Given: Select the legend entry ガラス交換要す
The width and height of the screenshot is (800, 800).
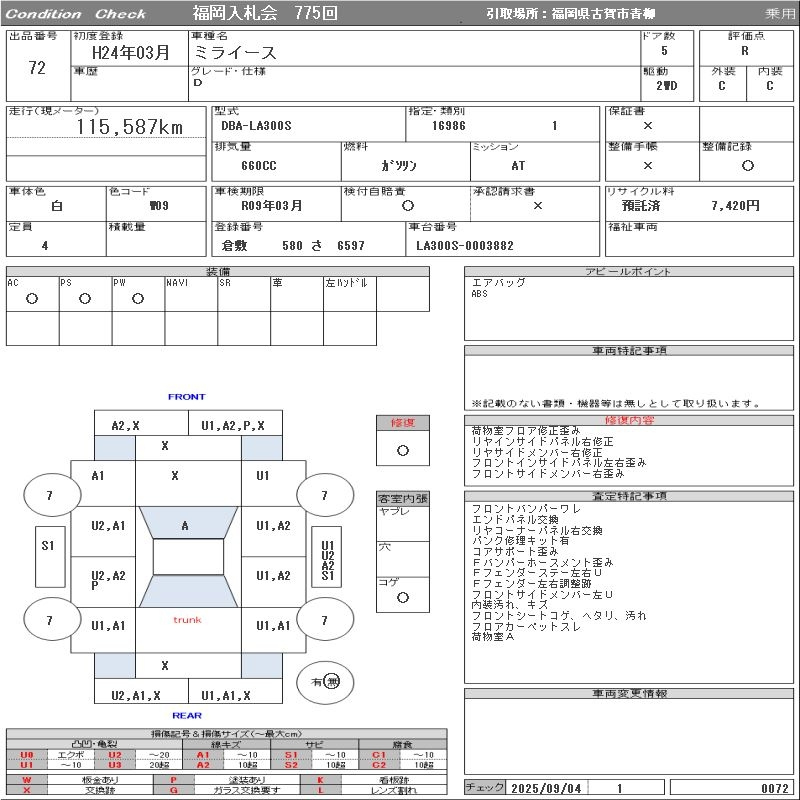Looking at the screenshot, I should (247, 790).
